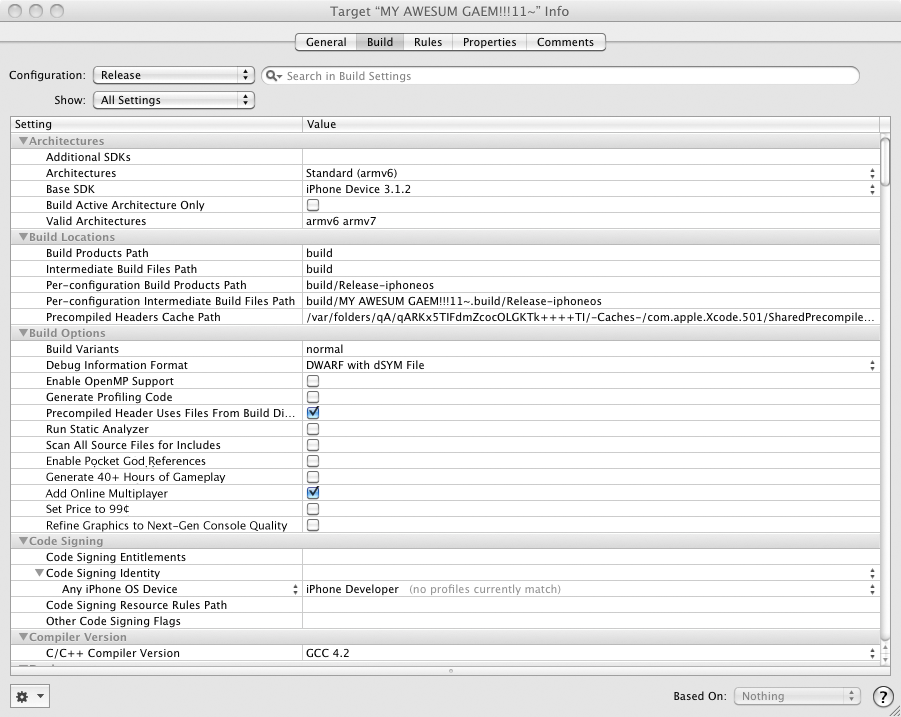
Task: Enable Pocket God References checkbox
Action: [313, 461]
